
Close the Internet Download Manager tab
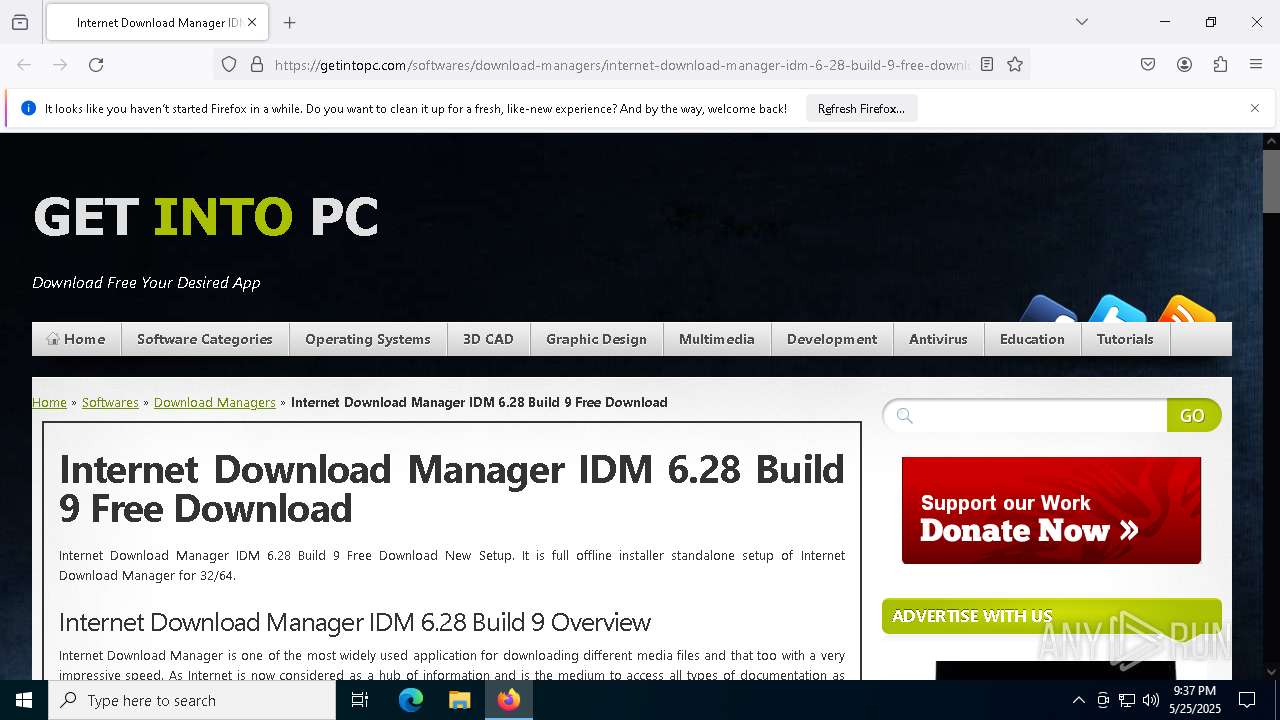click(x=252, y=22)
